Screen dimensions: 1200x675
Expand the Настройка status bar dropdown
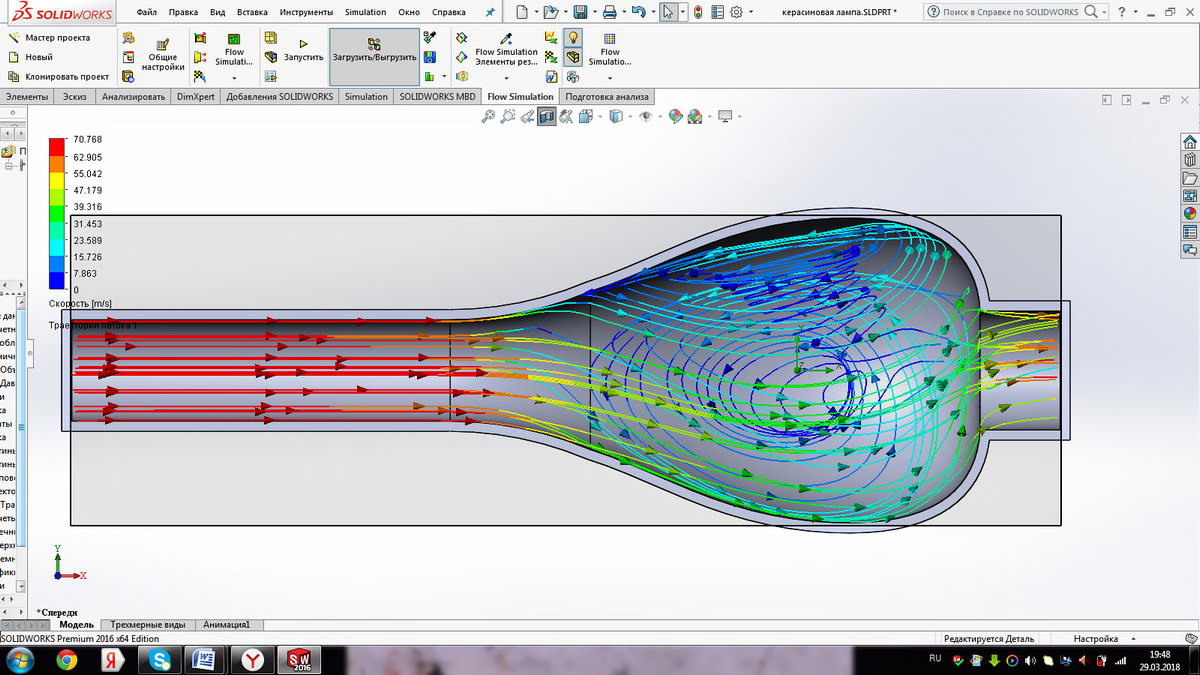coord(1133,638)
